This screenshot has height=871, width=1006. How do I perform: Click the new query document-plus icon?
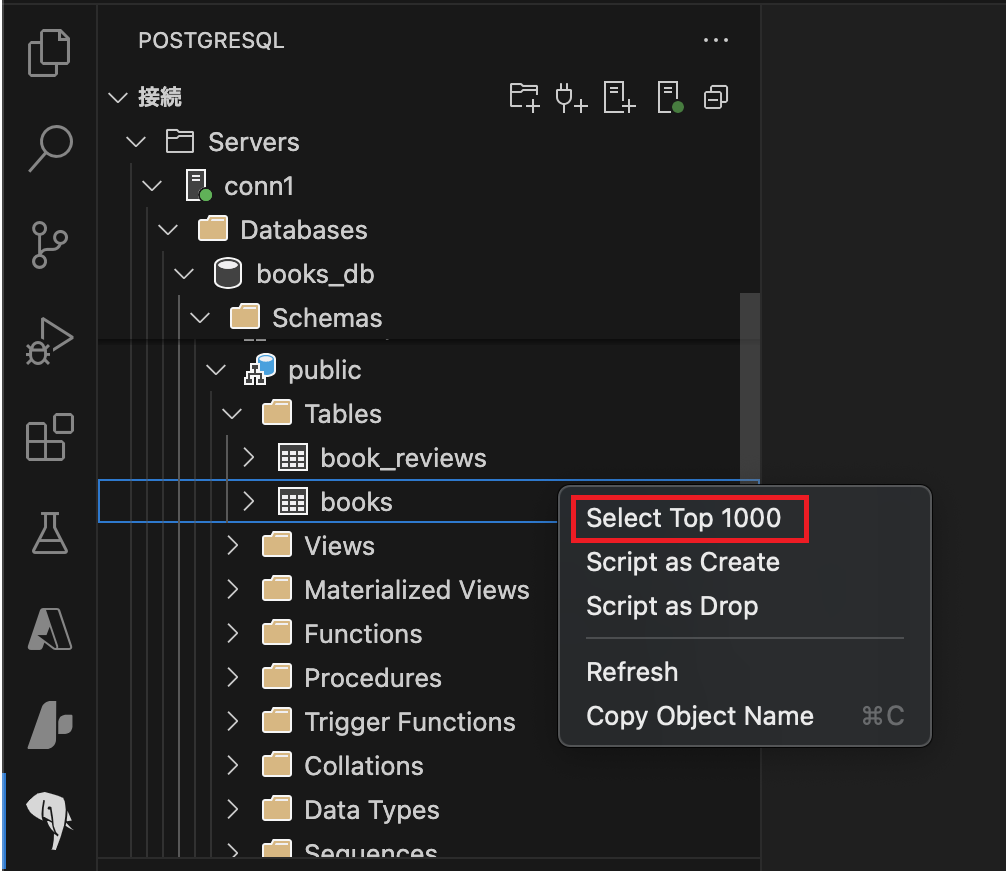click(619, 97)
